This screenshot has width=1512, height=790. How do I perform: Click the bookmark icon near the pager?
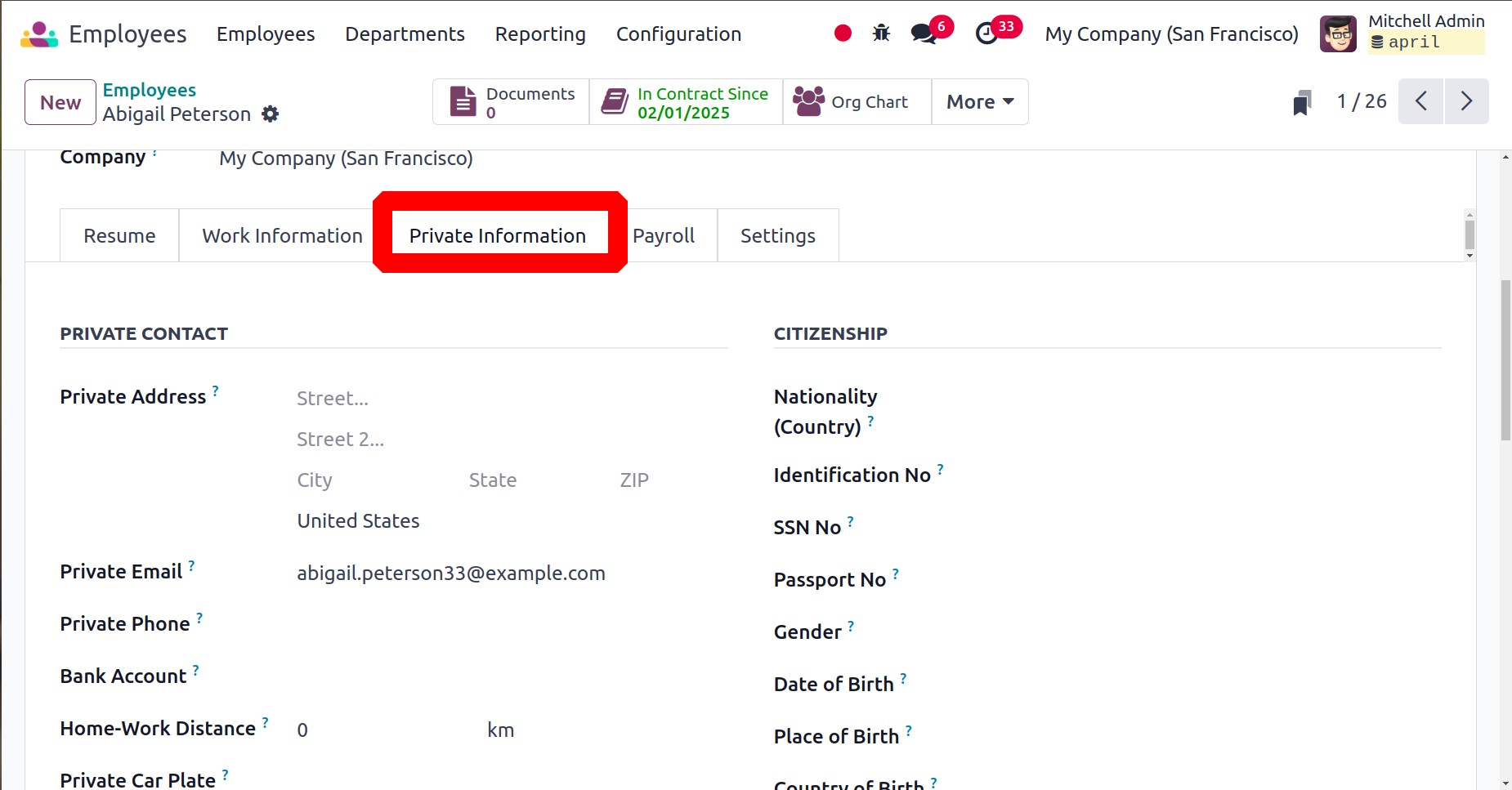pyautogui.click(x=1302, y=103)
